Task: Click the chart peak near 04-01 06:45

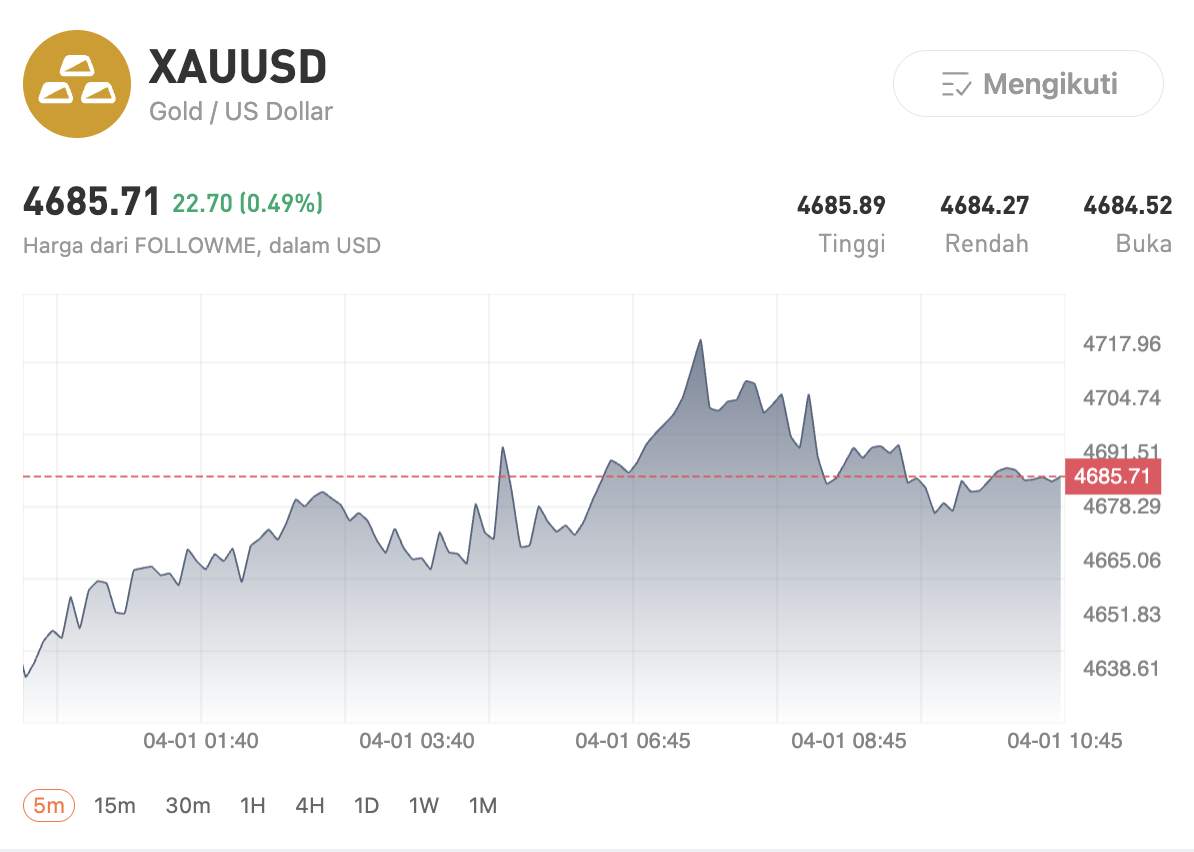Action: (x=701, y=342)
